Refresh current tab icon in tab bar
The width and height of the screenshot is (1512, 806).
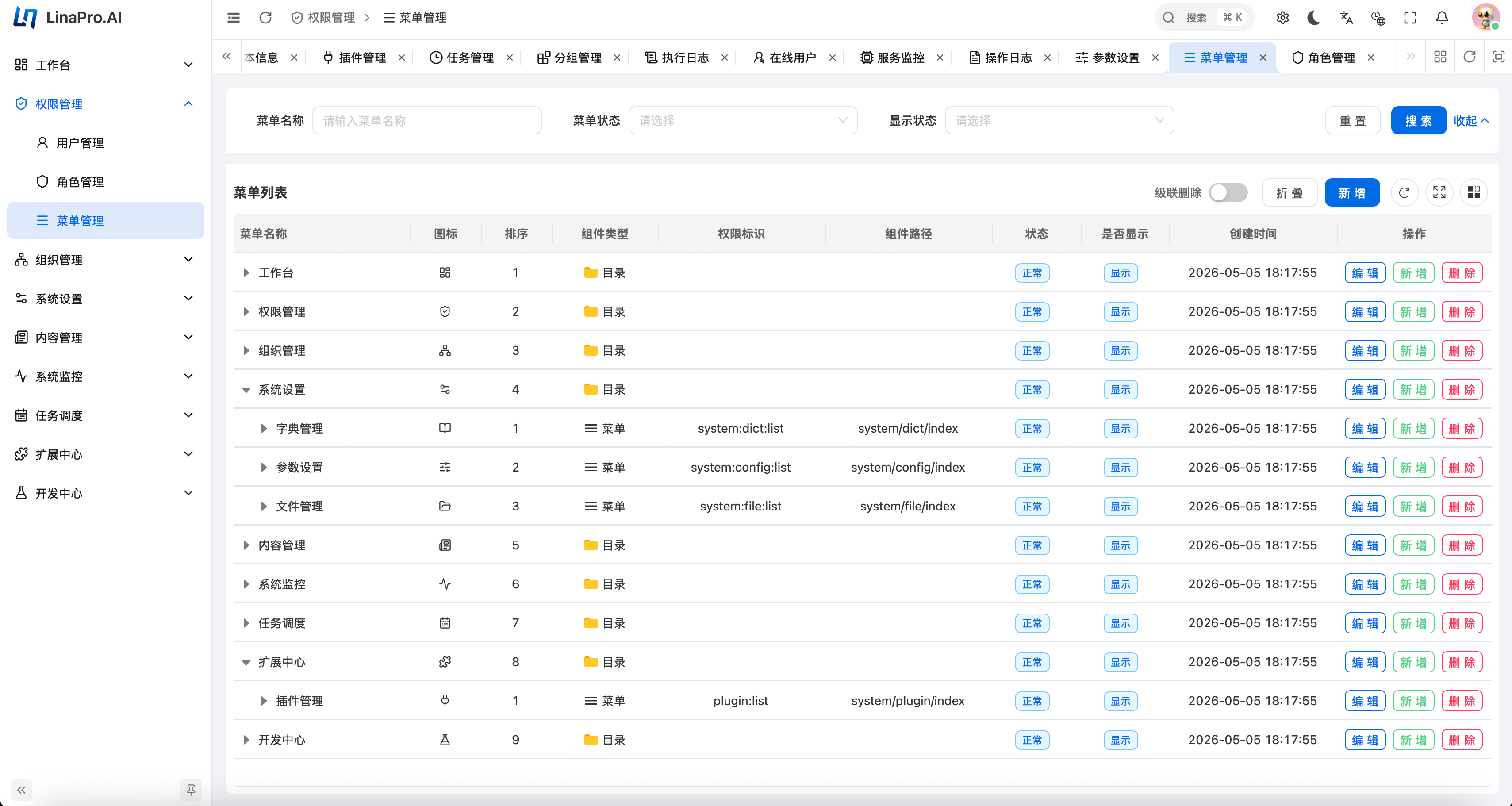point(1469,57)
